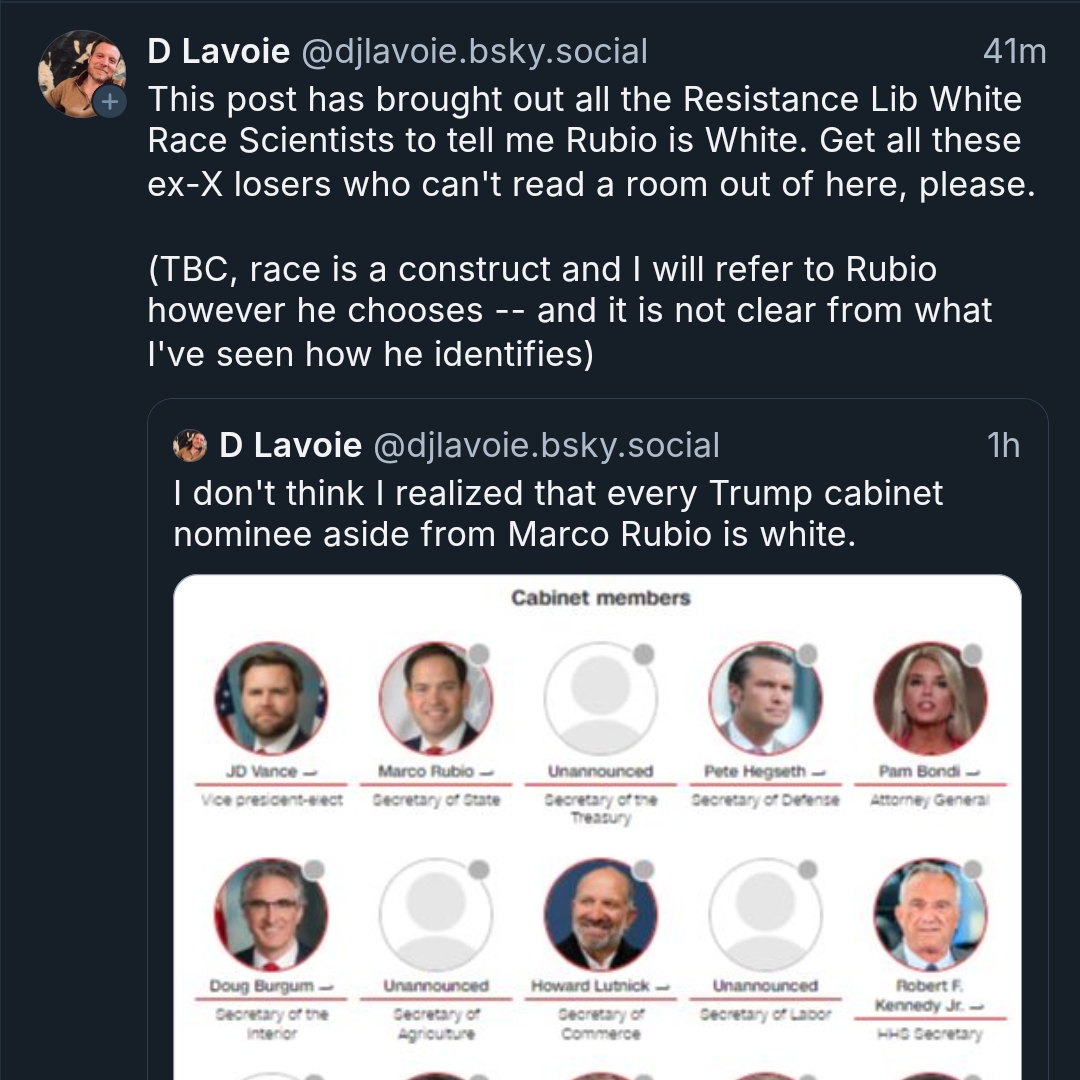The image size is (1080, 1080).
Task: Select JD Vance's portrait photo
Action: (271, 698)
